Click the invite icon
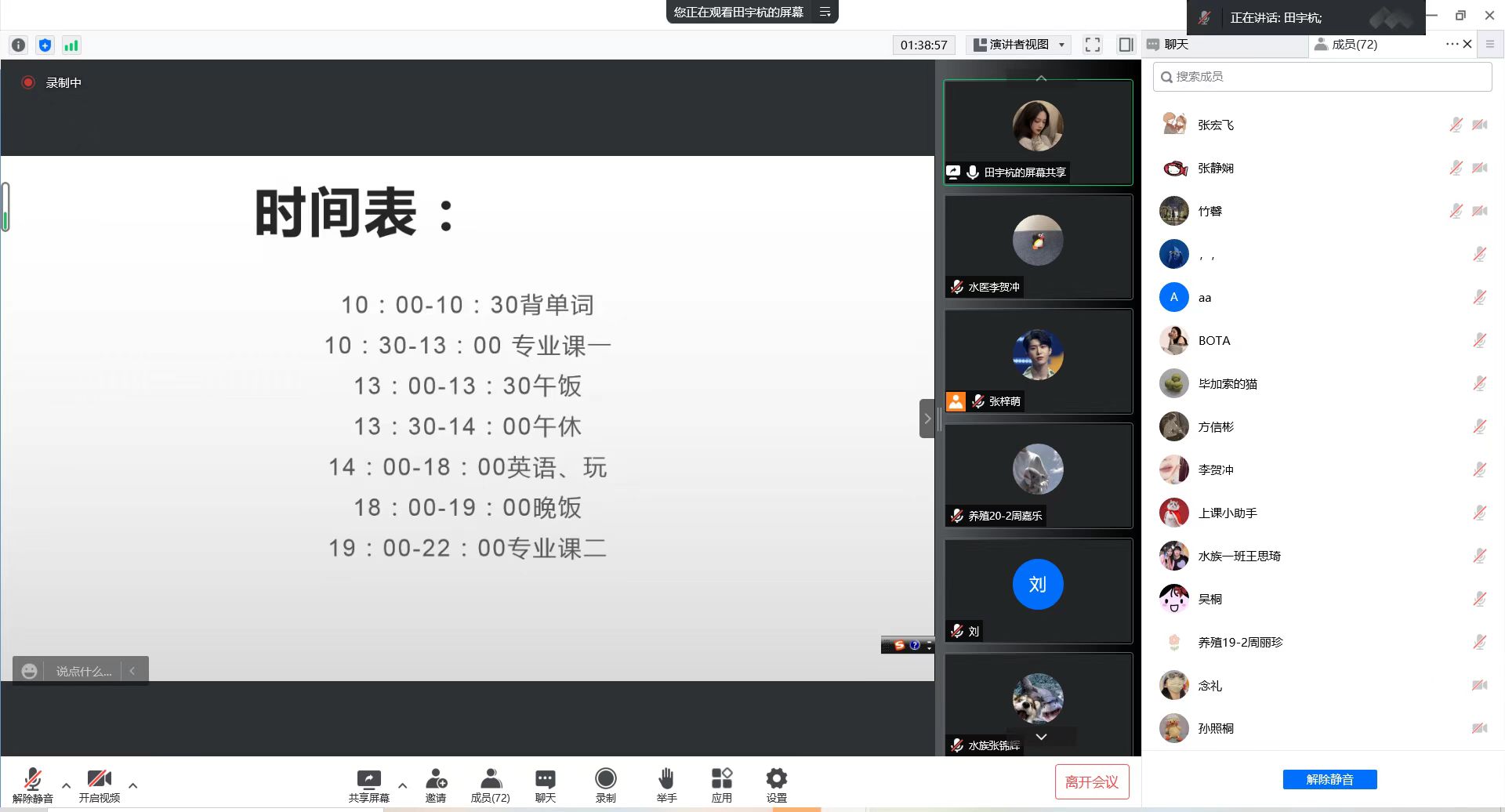This screenshot has height=812, width=1505. pos(436,785)
